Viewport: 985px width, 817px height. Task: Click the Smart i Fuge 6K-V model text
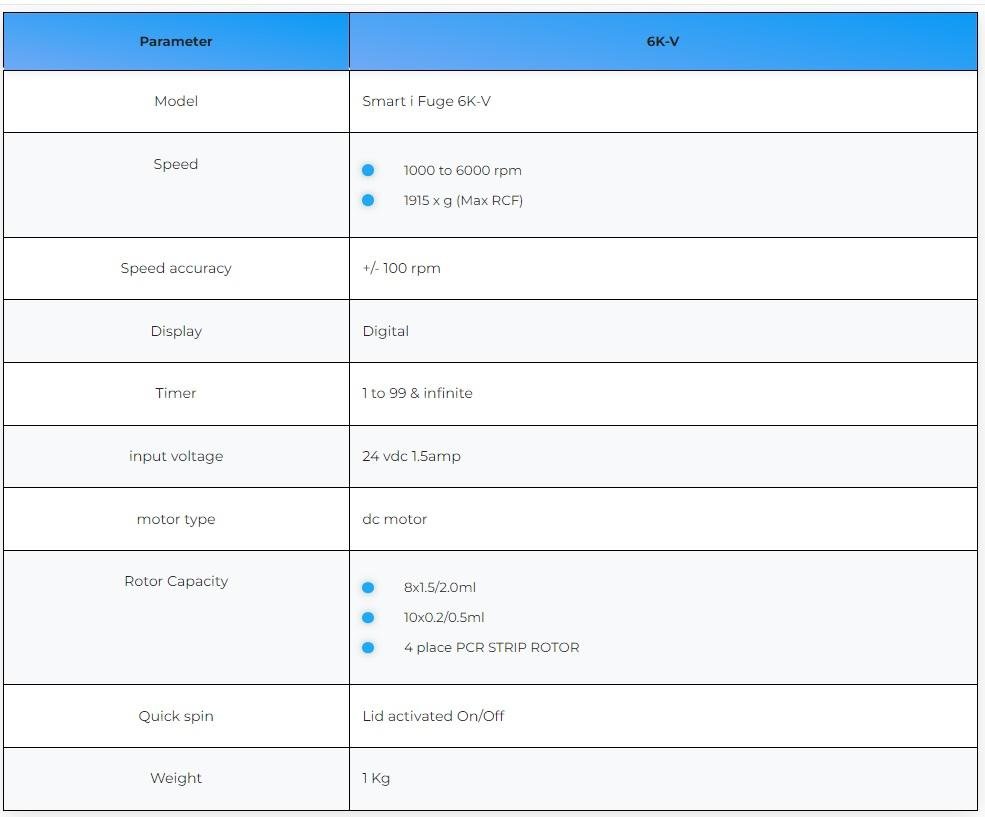[426, 101]
